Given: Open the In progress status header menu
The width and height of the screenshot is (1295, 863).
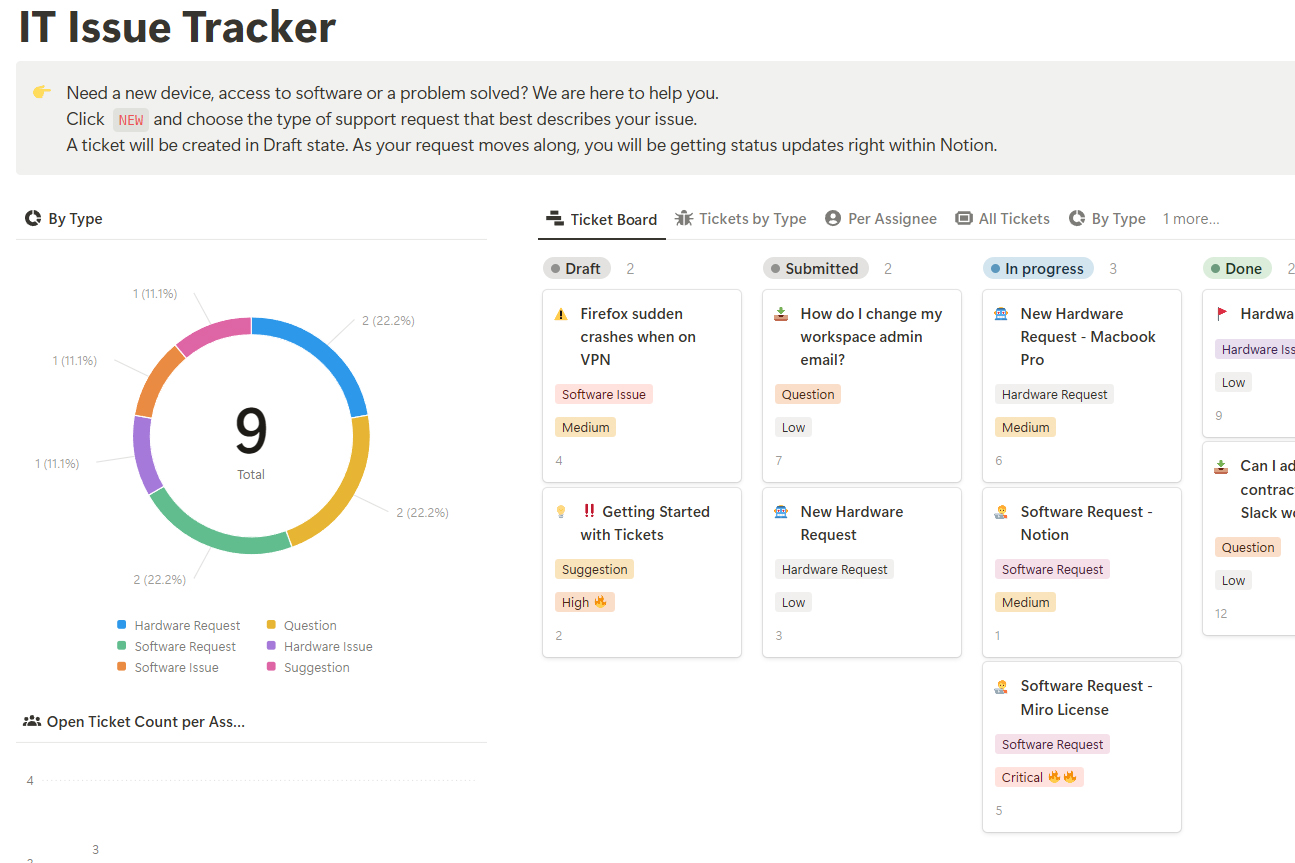Looking at the screenshot, I should click(1038, 268).
